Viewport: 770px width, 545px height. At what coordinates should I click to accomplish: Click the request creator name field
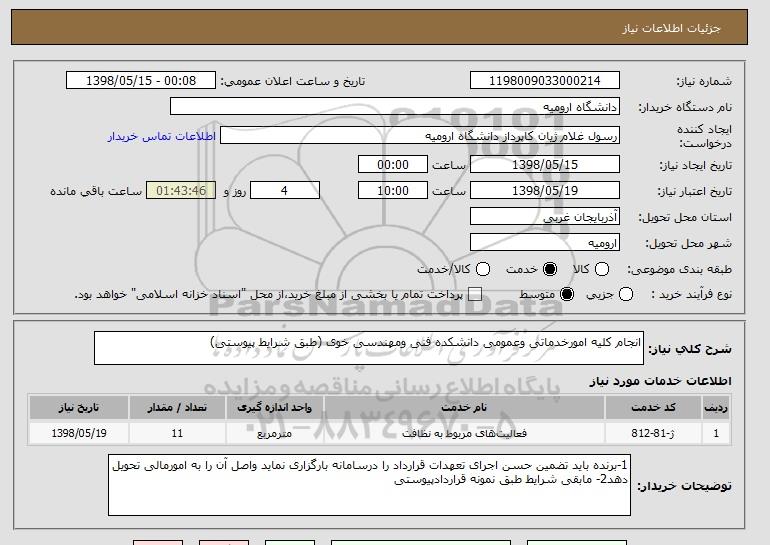(420, 136)
